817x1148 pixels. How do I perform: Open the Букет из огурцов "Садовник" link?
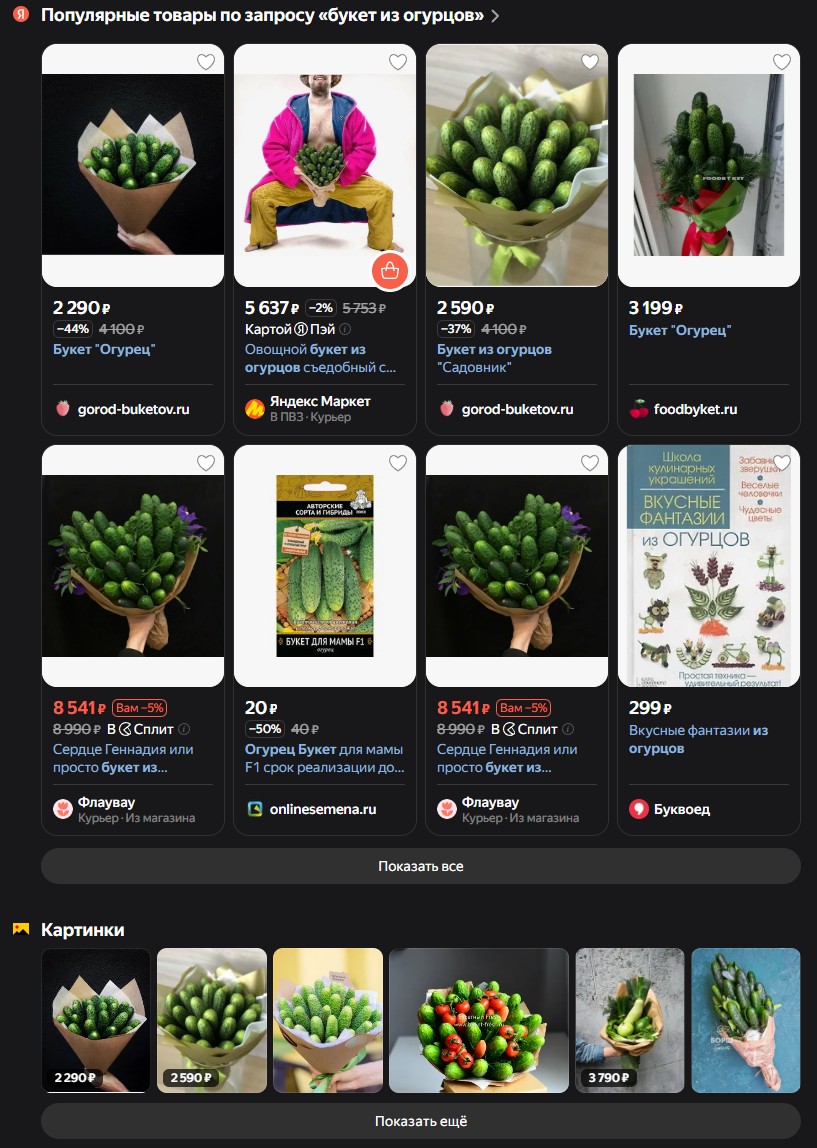[x=494, y=358]
